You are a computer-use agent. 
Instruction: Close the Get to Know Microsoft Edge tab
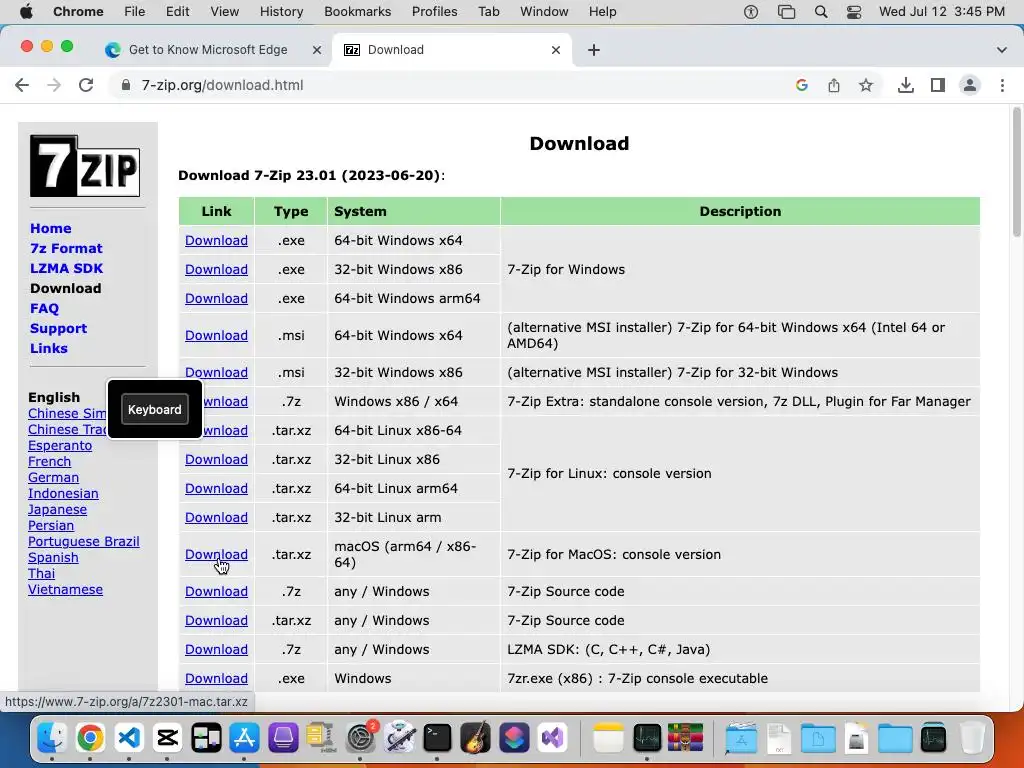tap(317, 50)
